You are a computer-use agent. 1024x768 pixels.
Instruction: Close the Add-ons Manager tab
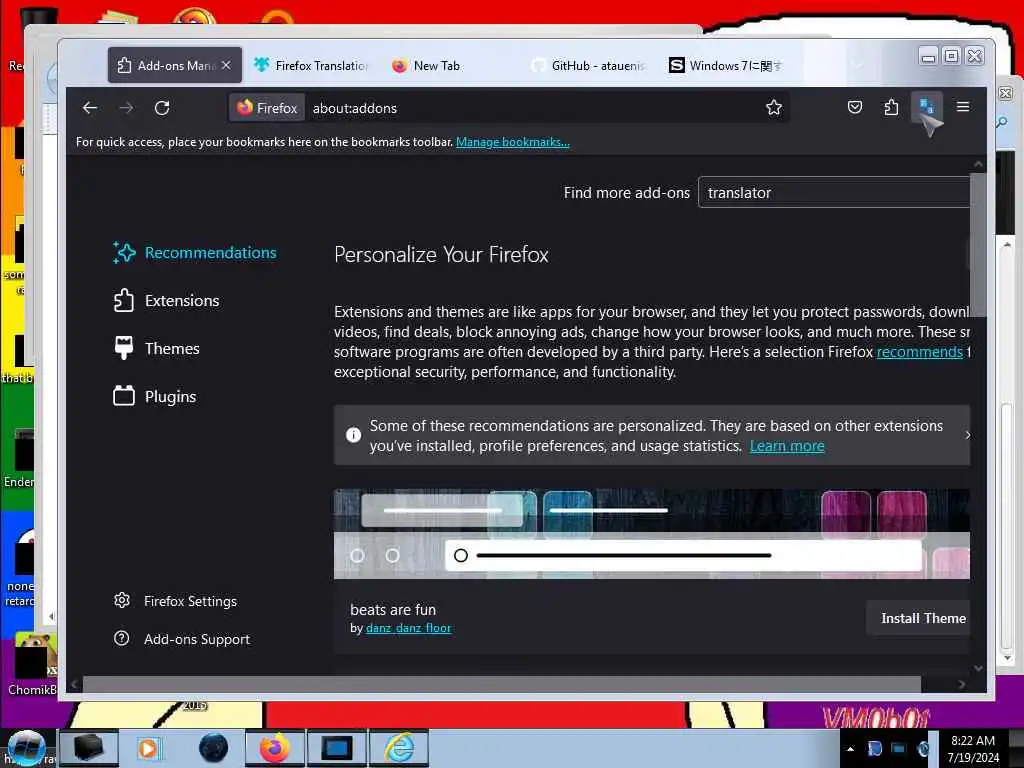tap(226, 65)
